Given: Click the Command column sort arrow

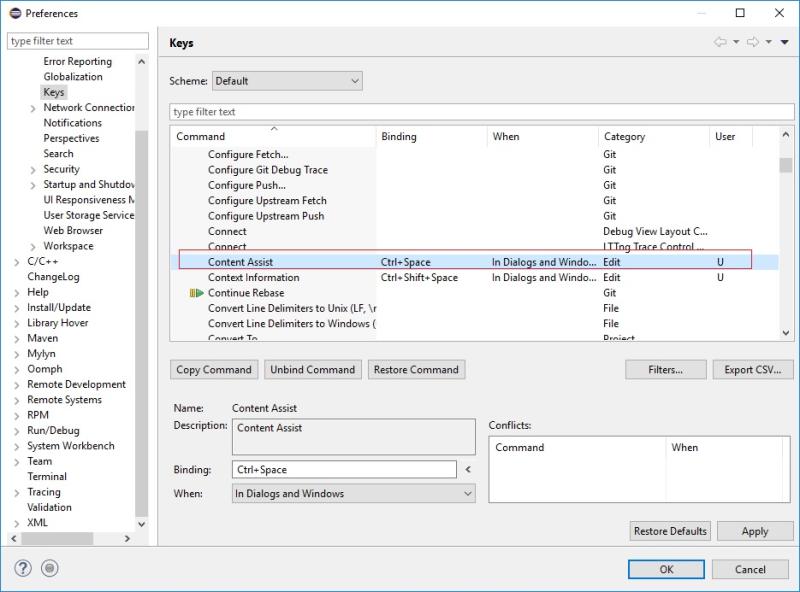Looking at the screenshot, I should (274, 129).
